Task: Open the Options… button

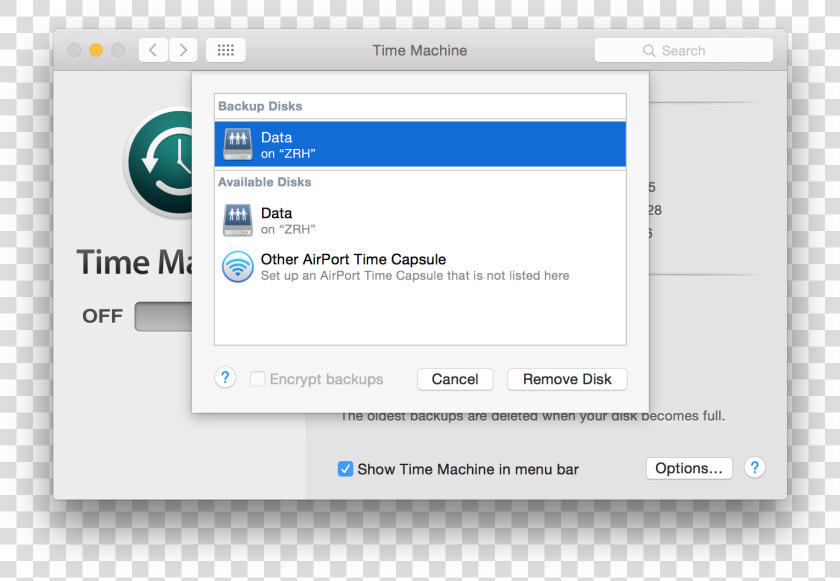Action: [x=689, y=469]
